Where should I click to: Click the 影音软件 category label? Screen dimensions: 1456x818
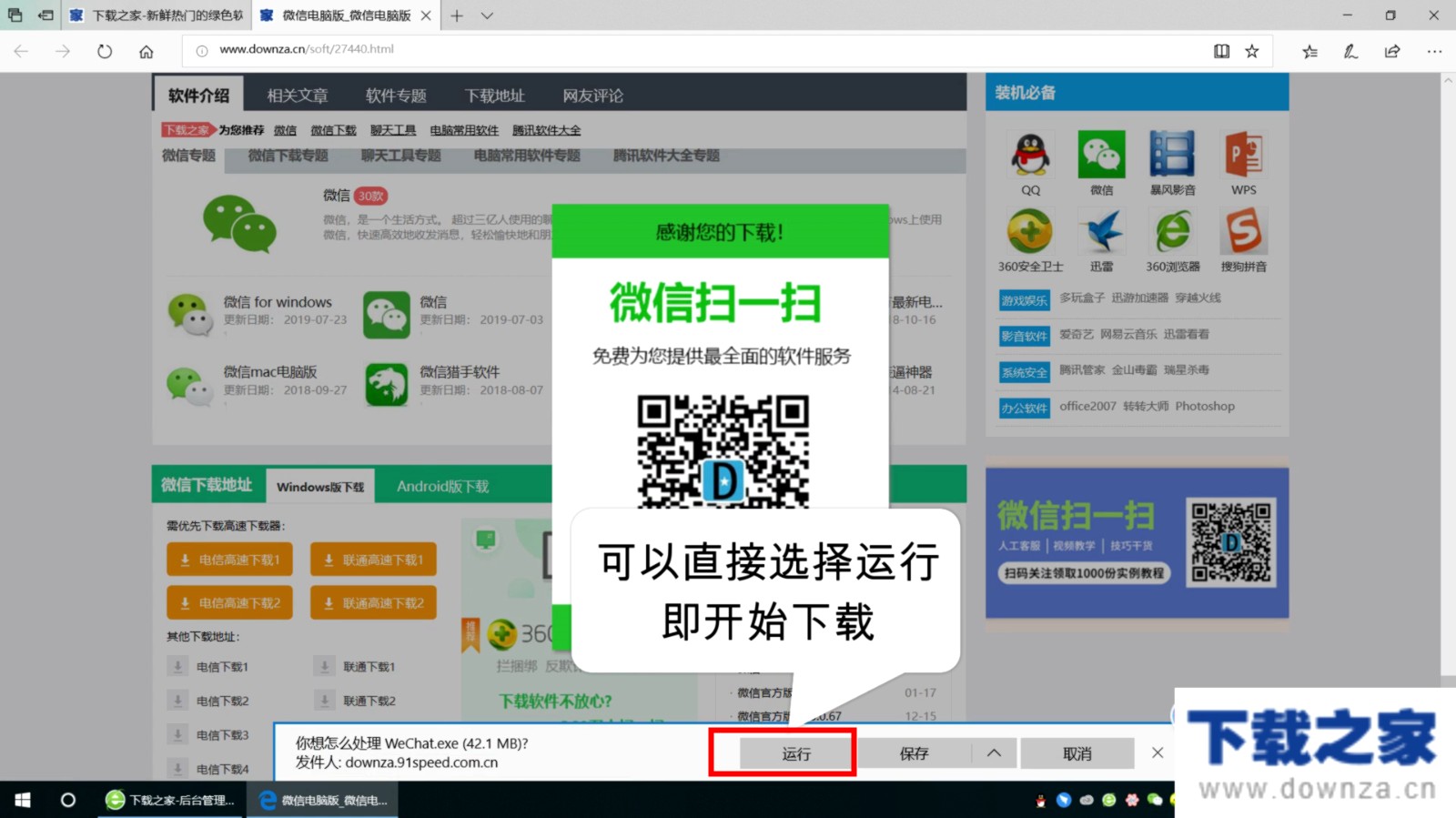1025,336
